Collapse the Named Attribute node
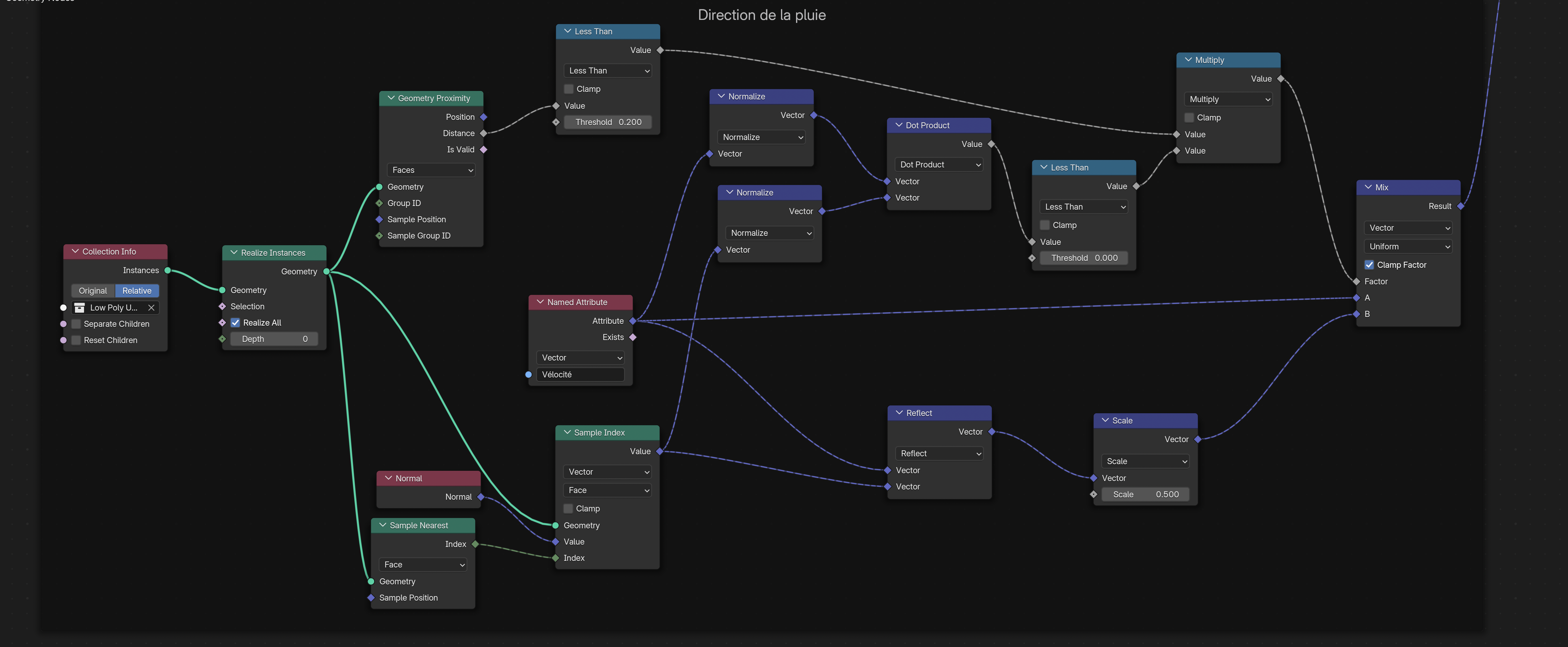This screenshot has width=1568, height=647. coord(540,302)
